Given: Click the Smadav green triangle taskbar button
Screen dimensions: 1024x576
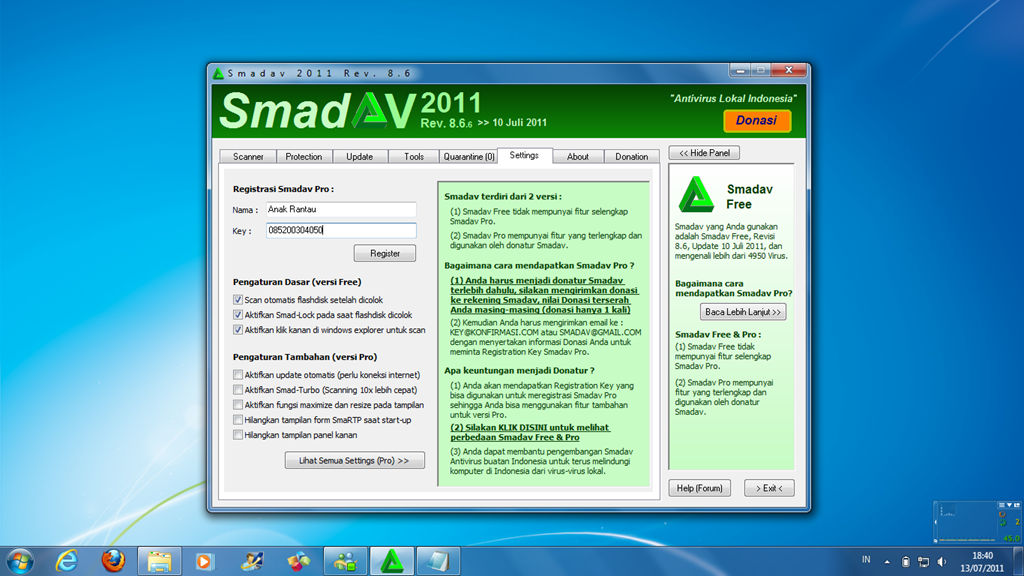Looking at the screenshot, I should (392, 562).
